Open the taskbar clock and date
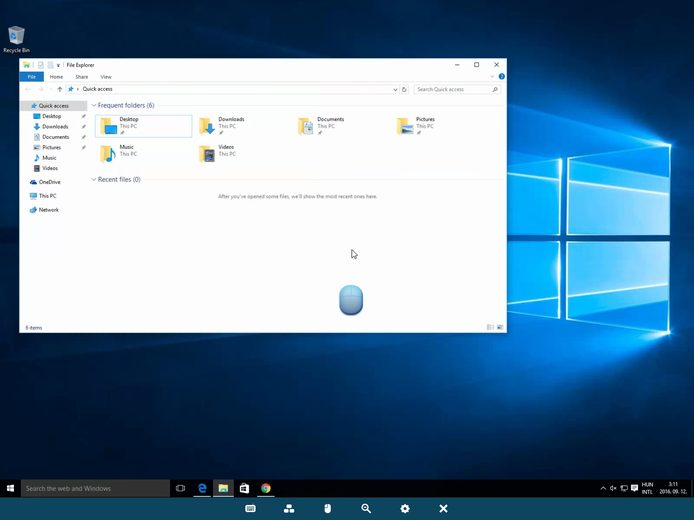The image size is (694, 520). pos(673,488)
